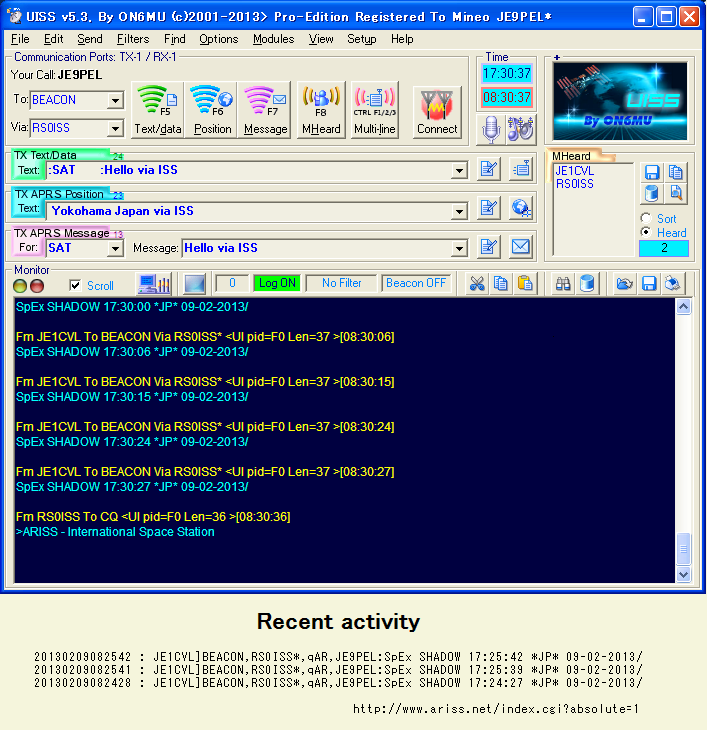Edit the TX APRS Position text
707x730 pixels.
[x=489, y=208]
